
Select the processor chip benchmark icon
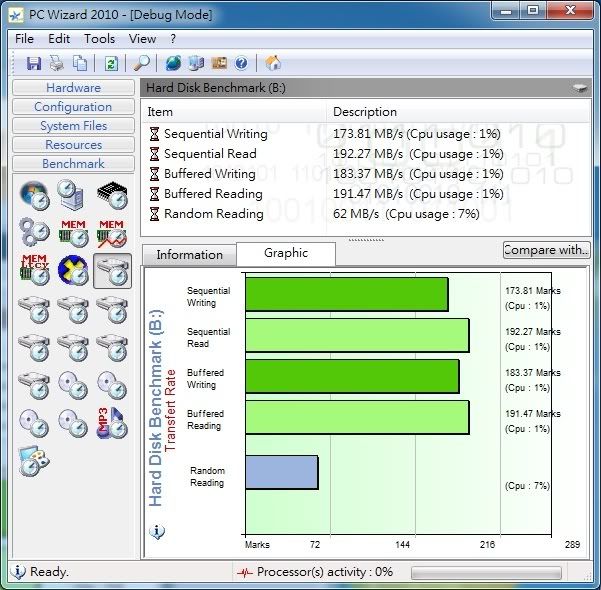pyautogui.click(x=112, y=195)
